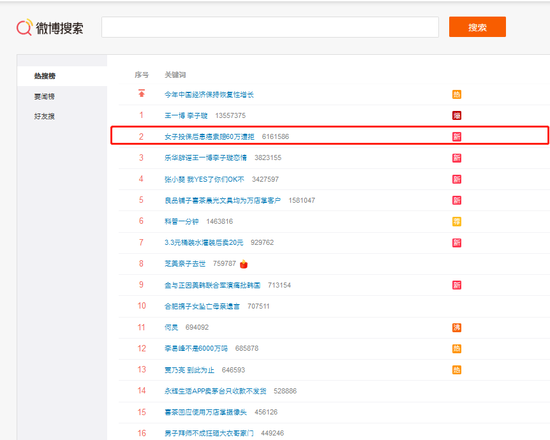The image size is (550, 440).
Task: Open the 6000万 topic link in row 12
Action: point(196,348)
